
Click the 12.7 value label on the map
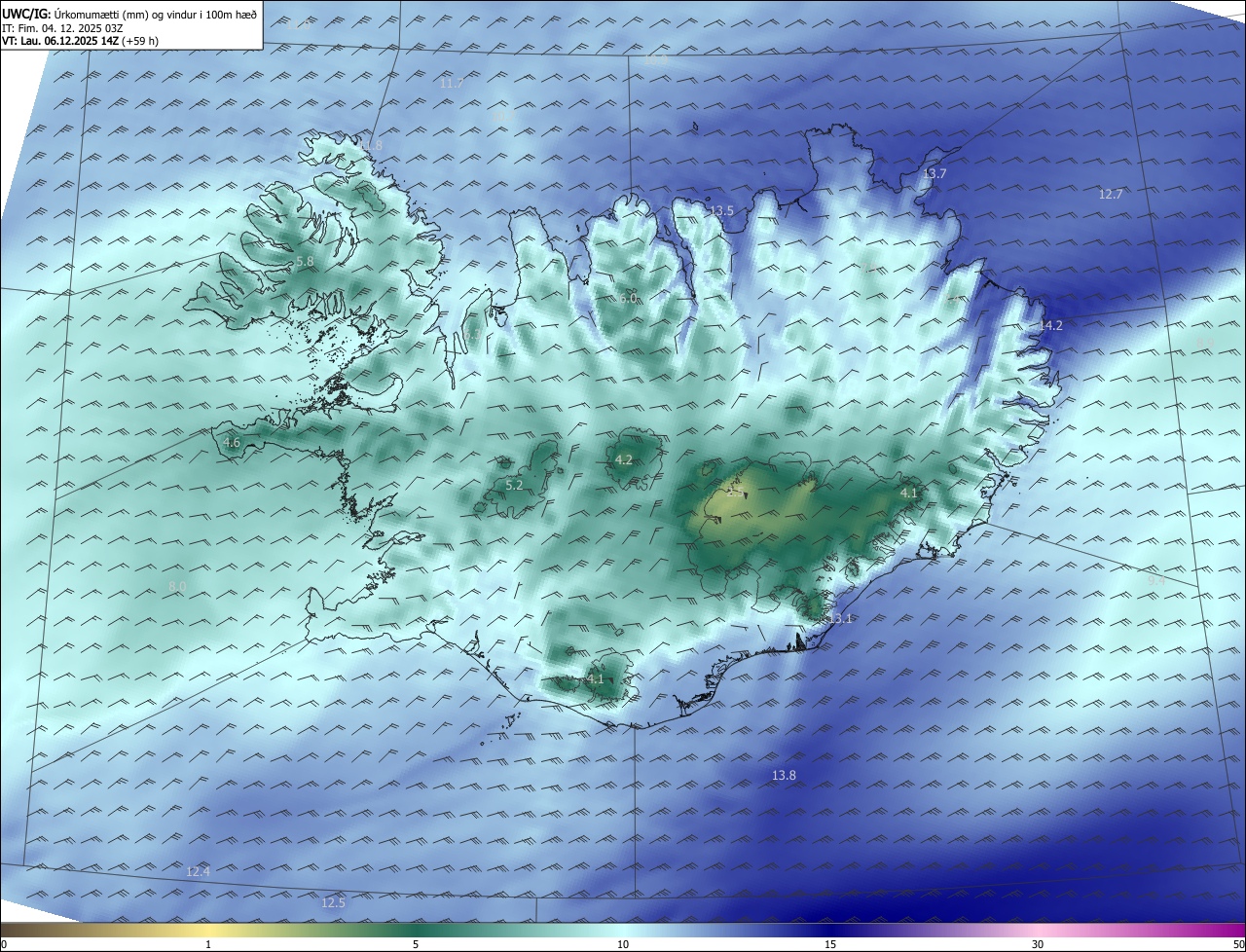1111,194
